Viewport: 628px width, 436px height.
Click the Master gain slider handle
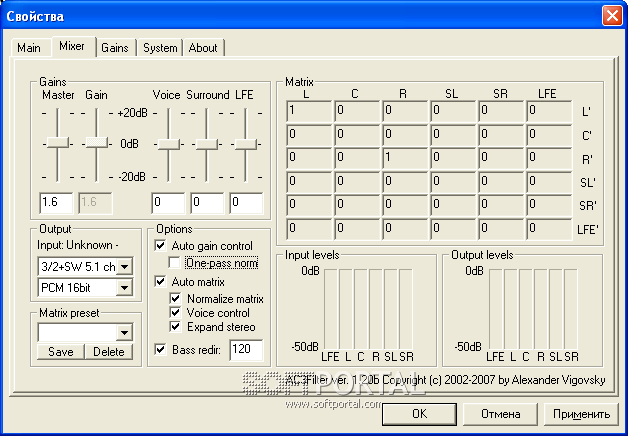click(x=58, y=143)
